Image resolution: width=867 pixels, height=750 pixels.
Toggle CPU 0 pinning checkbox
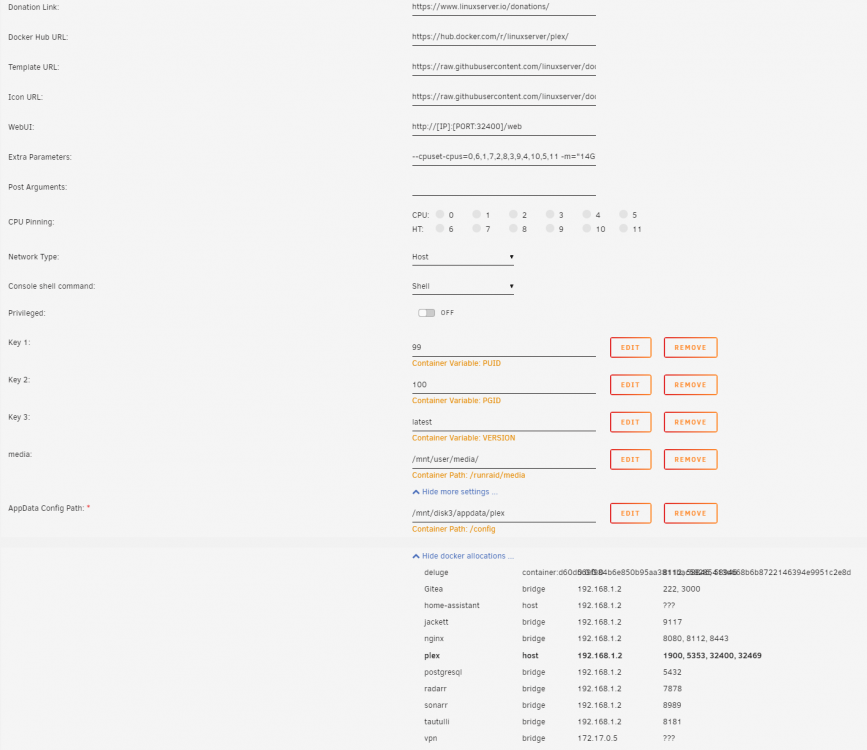coord(440,214)
